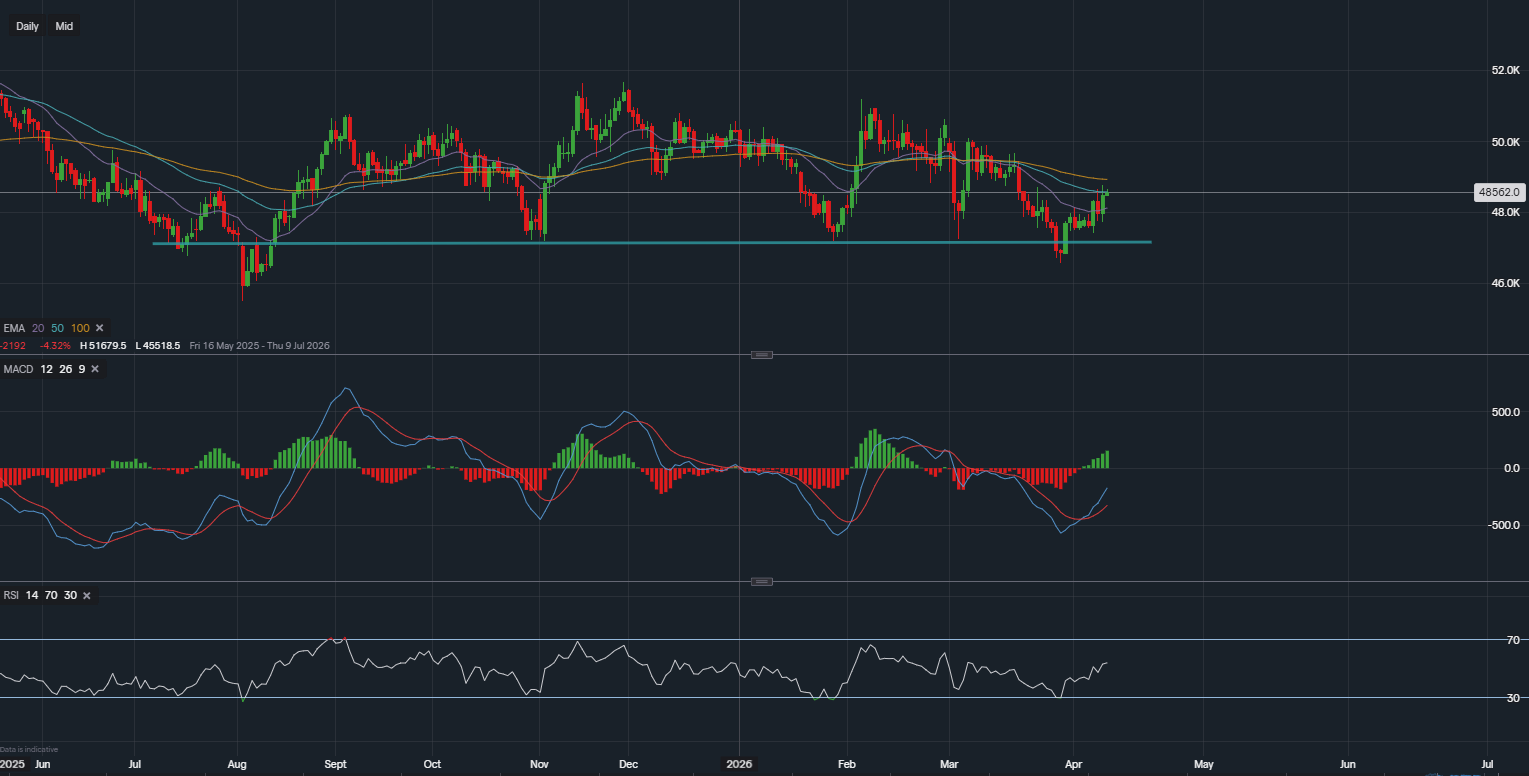The height and width of the screenshot is (776, 1529).
Task: Close the RSI indicator using its X
Action: point(86,595)
